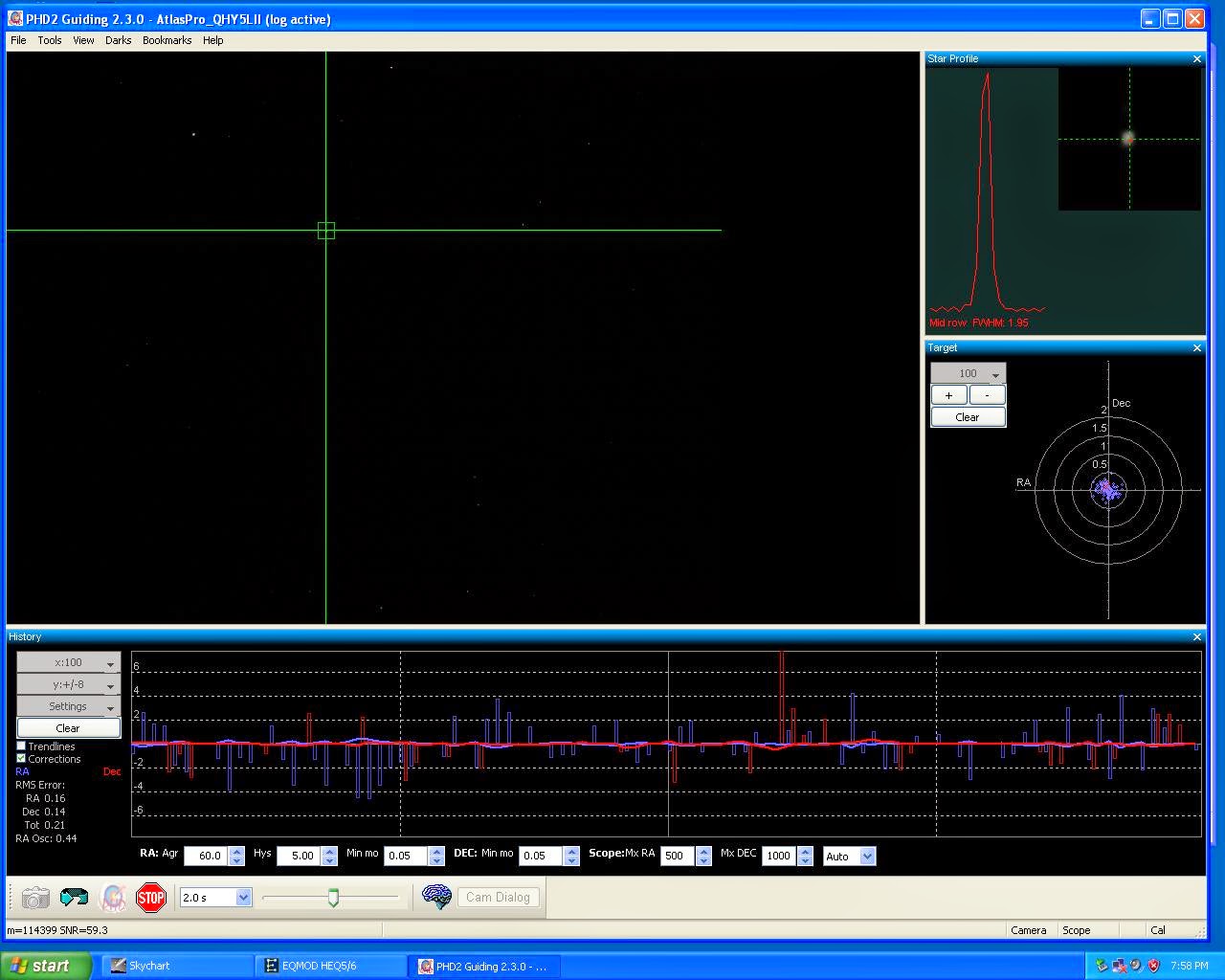Screen dimensions: 1225x980
Task: Open the Auto Dec guide mode dropdown
Action: coord(866,857)
